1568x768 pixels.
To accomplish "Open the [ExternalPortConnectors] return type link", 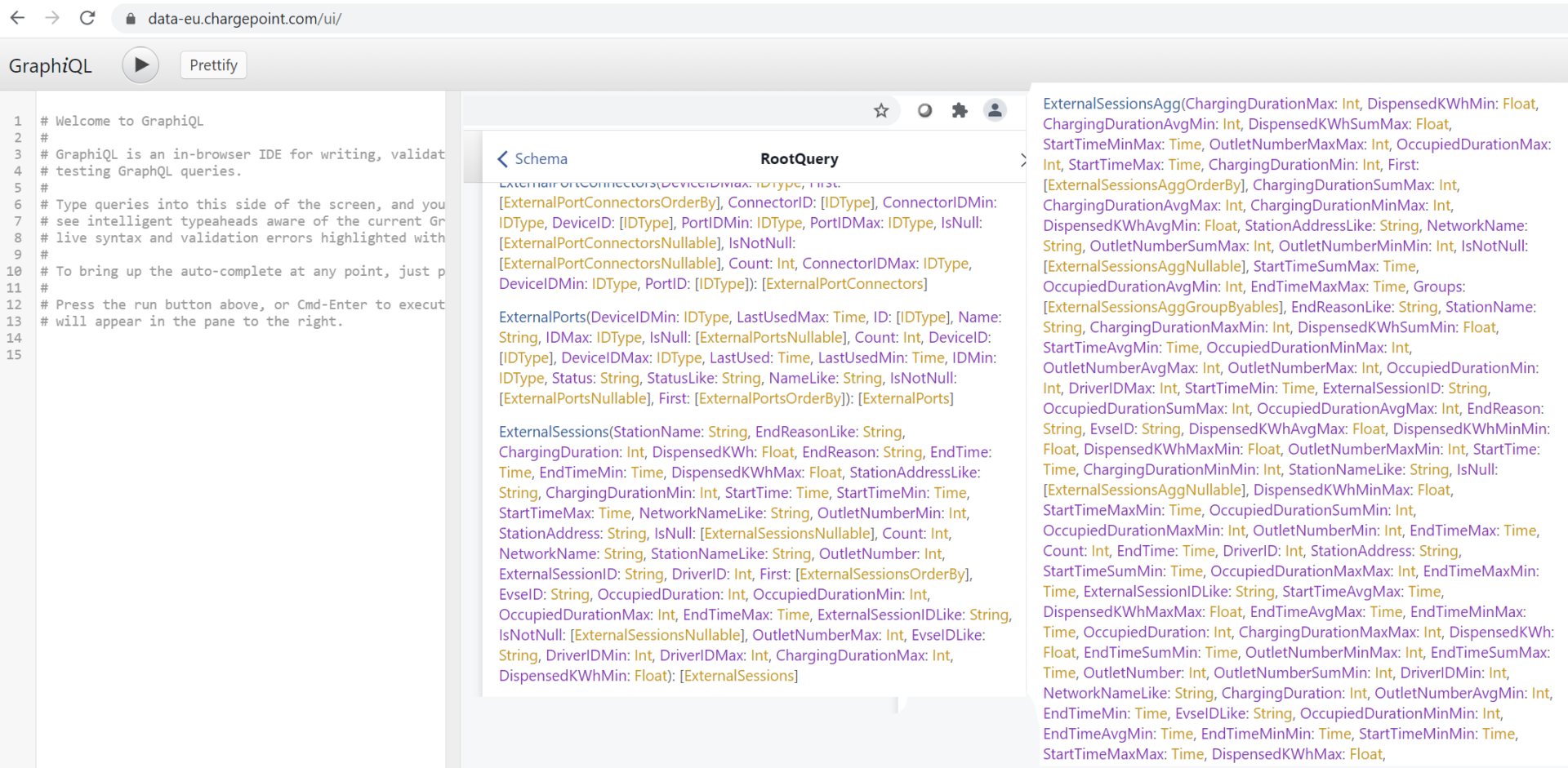I will tap(844, 284).
